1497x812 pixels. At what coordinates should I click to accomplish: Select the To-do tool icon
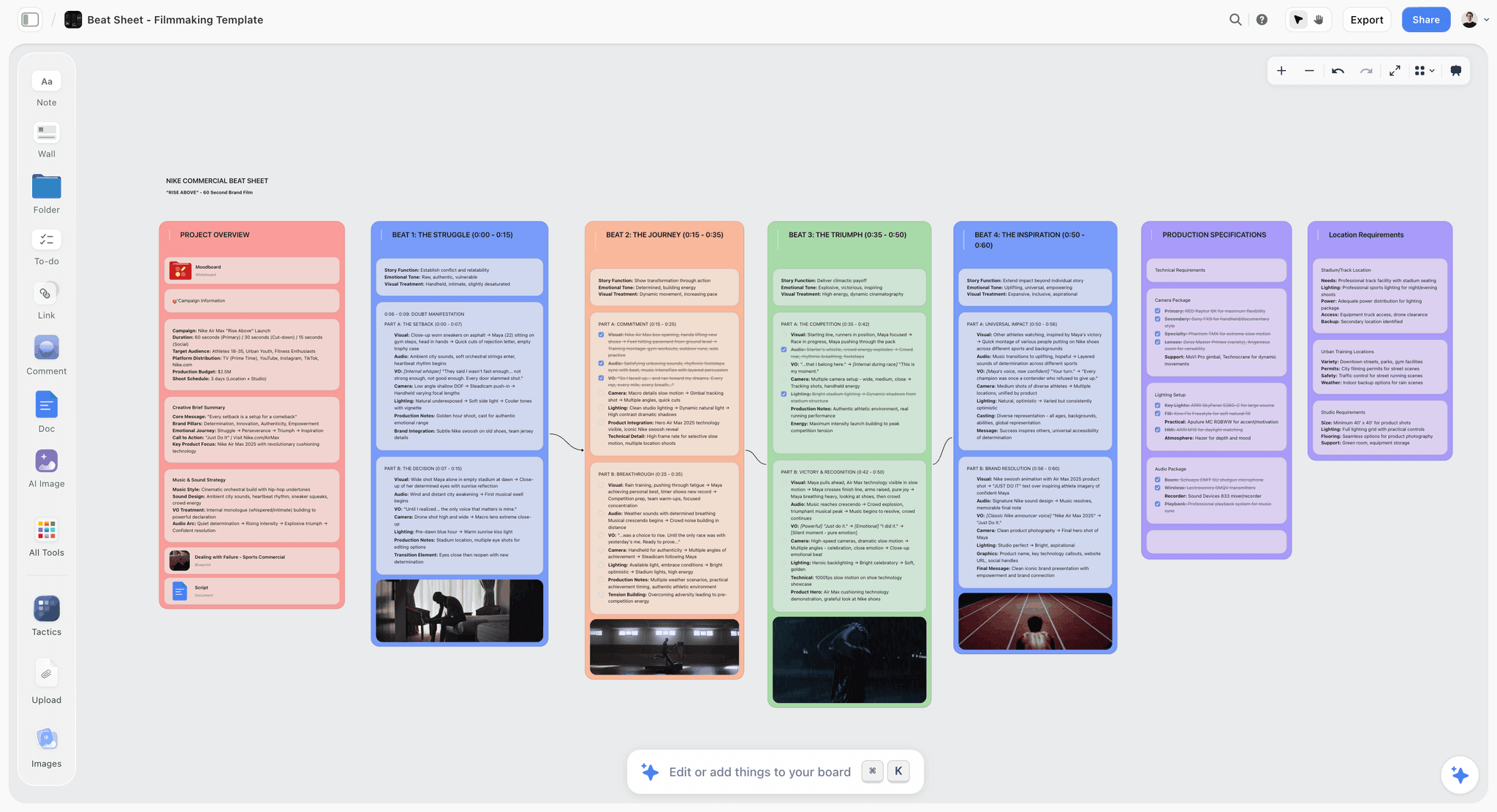46,240
